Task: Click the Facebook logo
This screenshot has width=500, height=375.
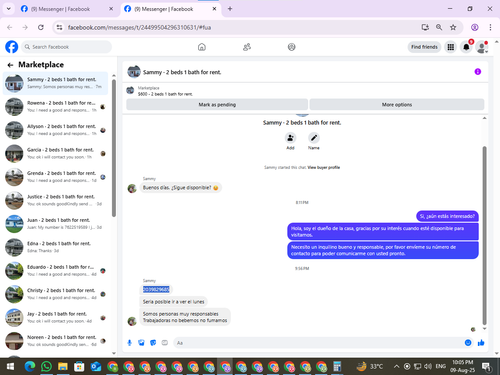Action: click(x=12, y=47)
